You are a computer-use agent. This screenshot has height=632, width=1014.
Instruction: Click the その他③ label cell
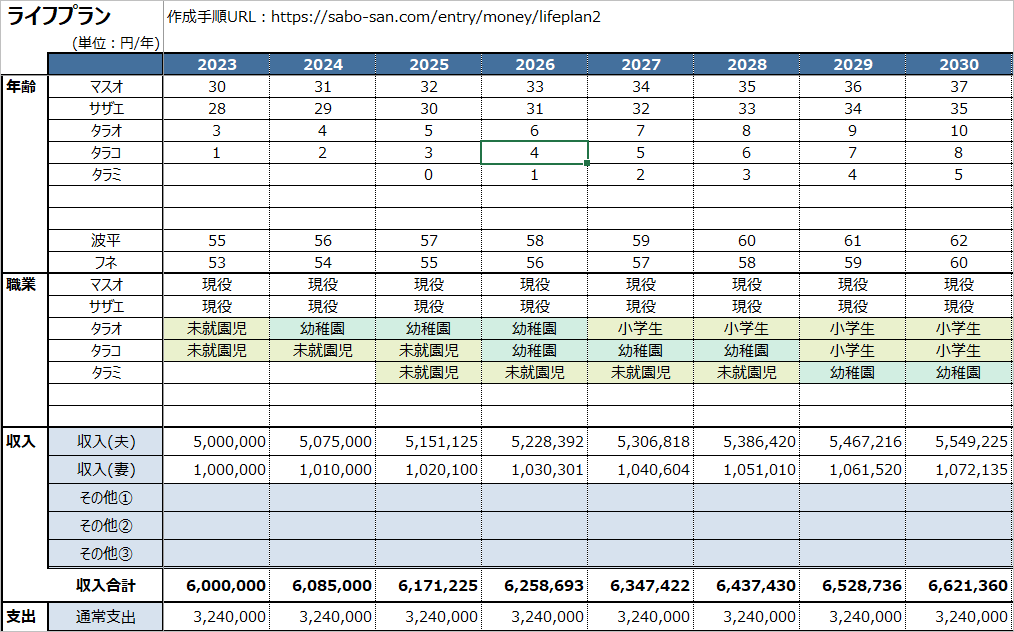pos(105,553)
